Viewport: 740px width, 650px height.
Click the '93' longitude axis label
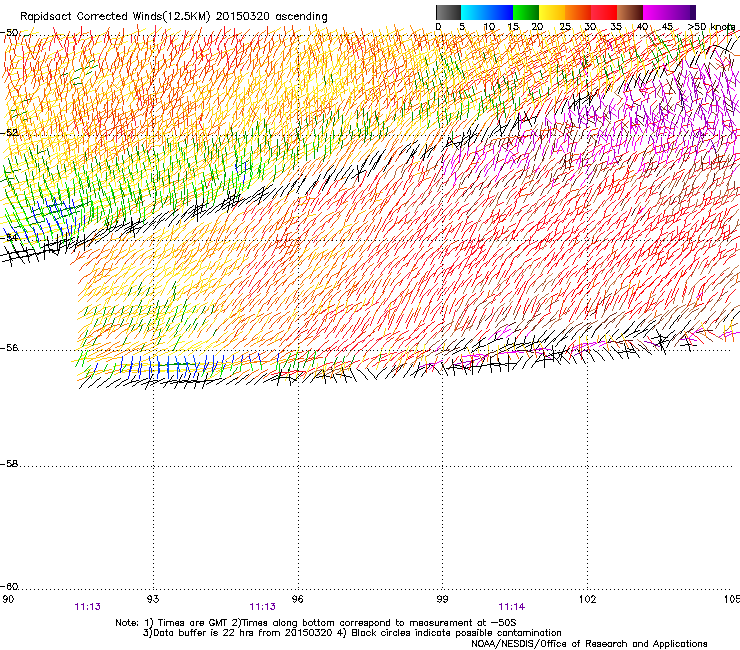(x=153, y=599)
